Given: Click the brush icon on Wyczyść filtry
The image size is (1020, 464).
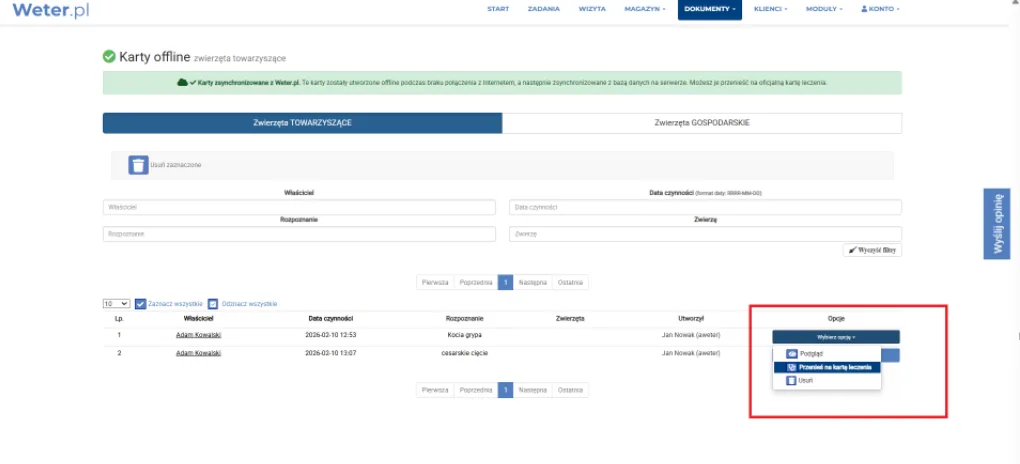Looking at the screenshot, I should (852, 250).
